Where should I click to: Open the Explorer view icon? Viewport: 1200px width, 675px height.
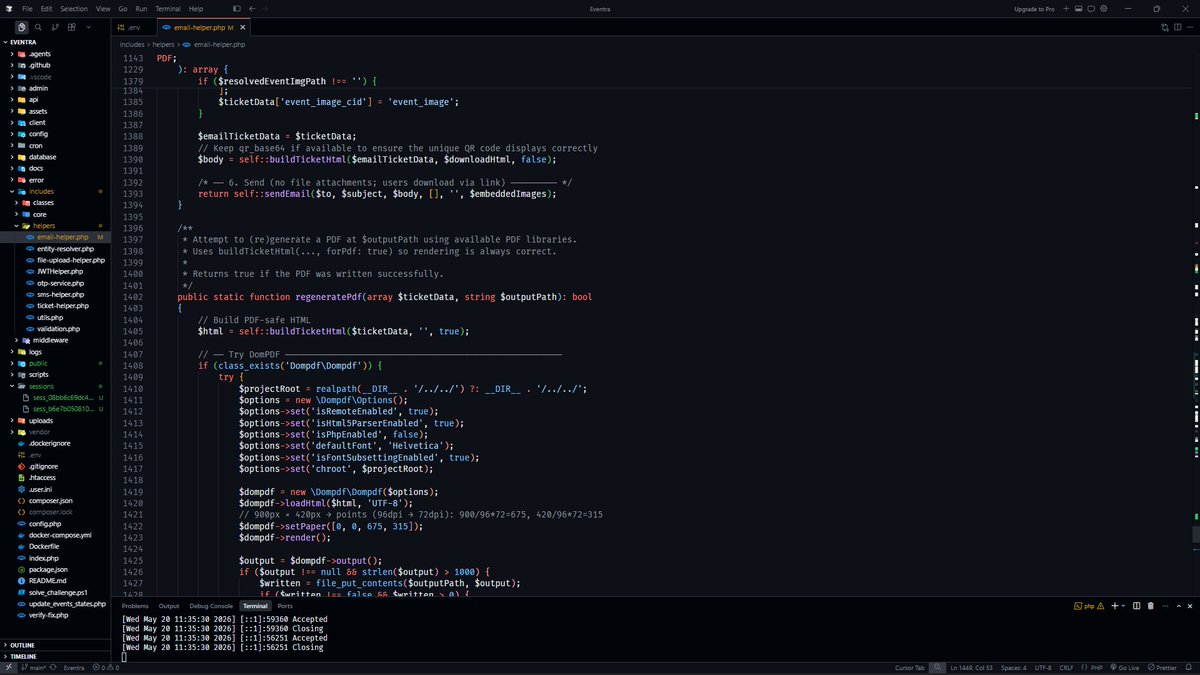pos(22,27)
